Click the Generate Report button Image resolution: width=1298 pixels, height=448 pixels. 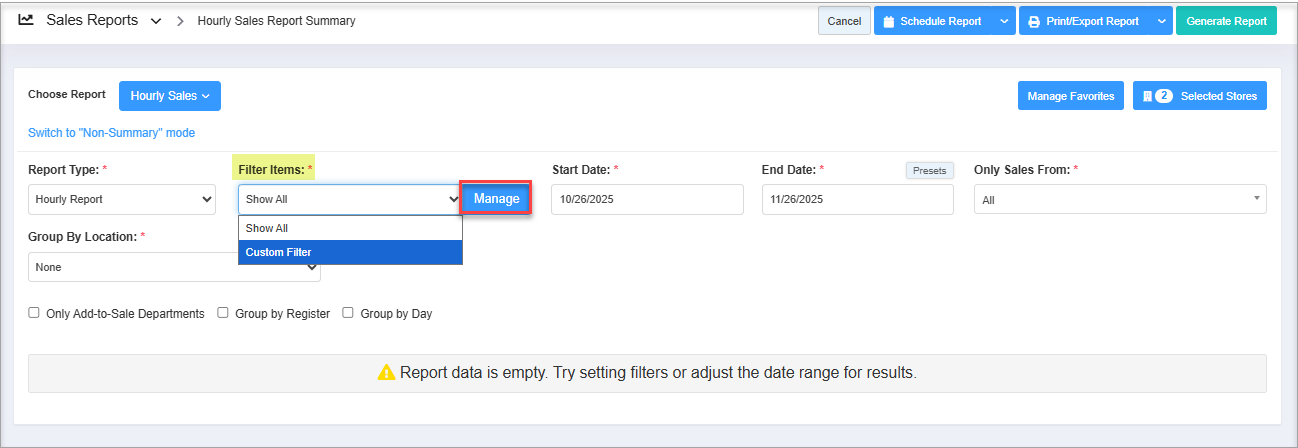(1225, 21)
